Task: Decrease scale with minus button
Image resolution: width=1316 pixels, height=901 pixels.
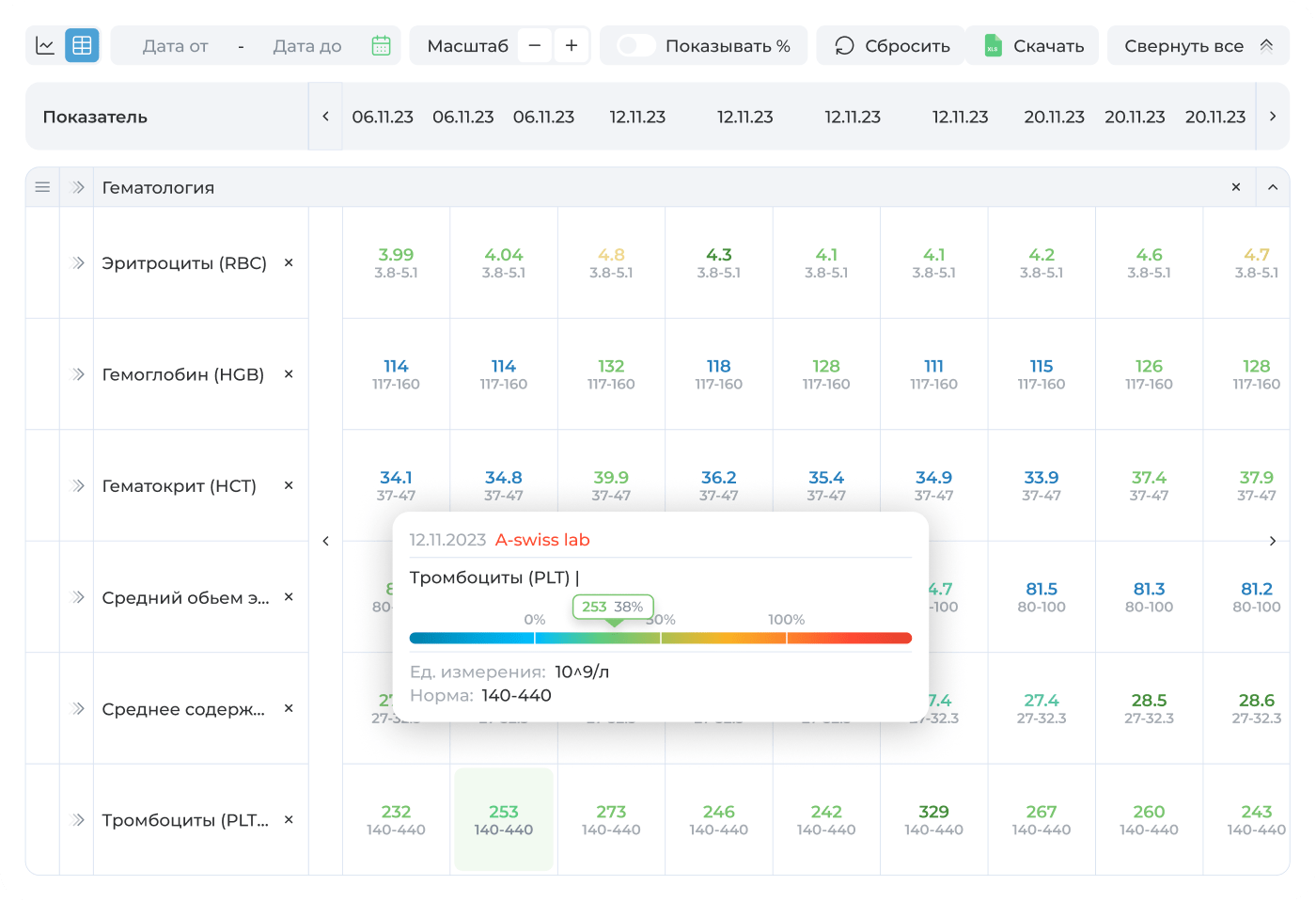Action: pos(534,45)
